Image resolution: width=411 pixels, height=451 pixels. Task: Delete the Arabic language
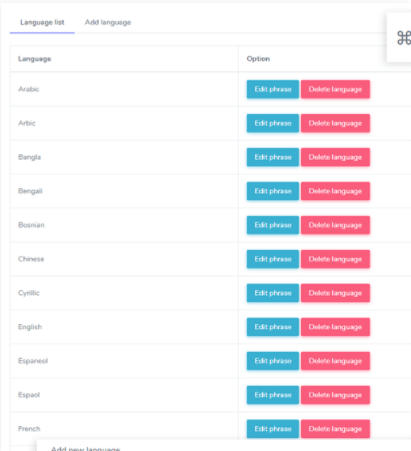[335, 89]
